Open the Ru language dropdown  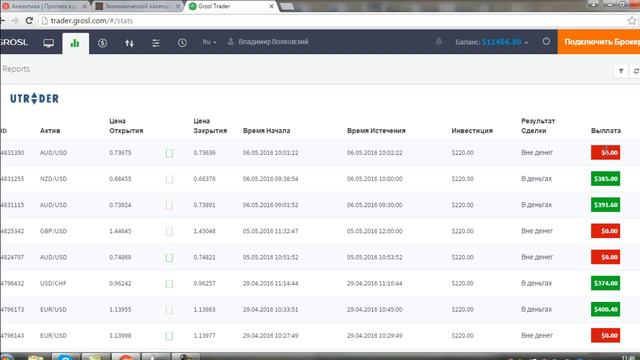coord(209,42)
